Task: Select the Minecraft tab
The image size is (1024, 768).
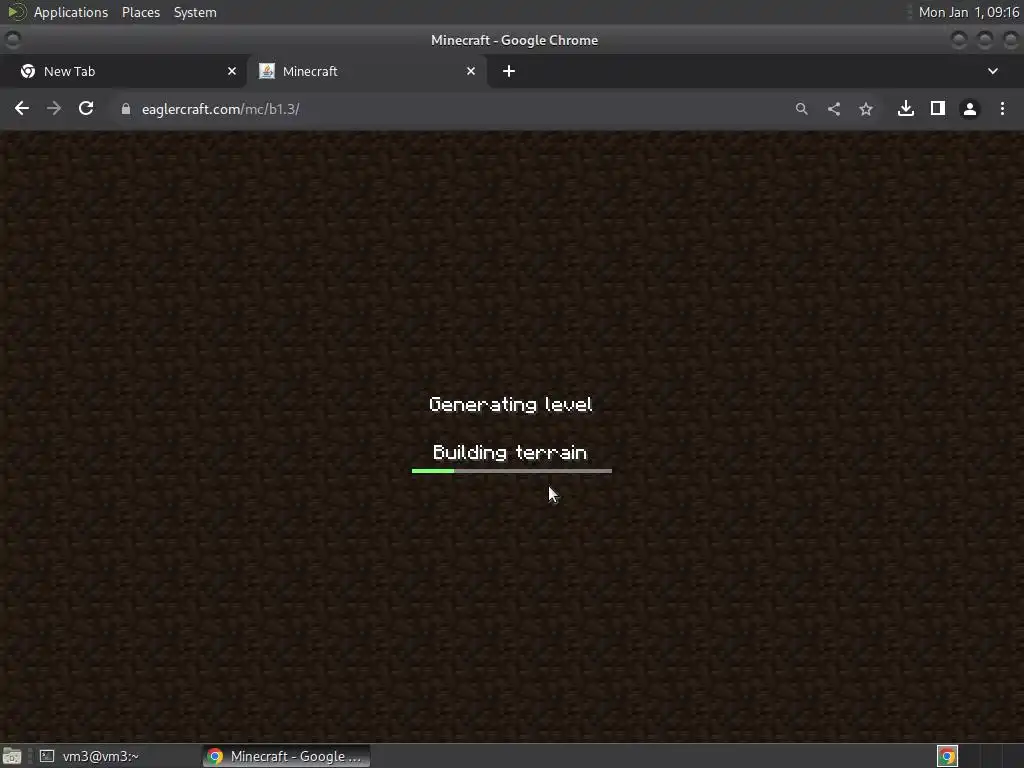Action: pyautogui.click(x=367, y=71)
